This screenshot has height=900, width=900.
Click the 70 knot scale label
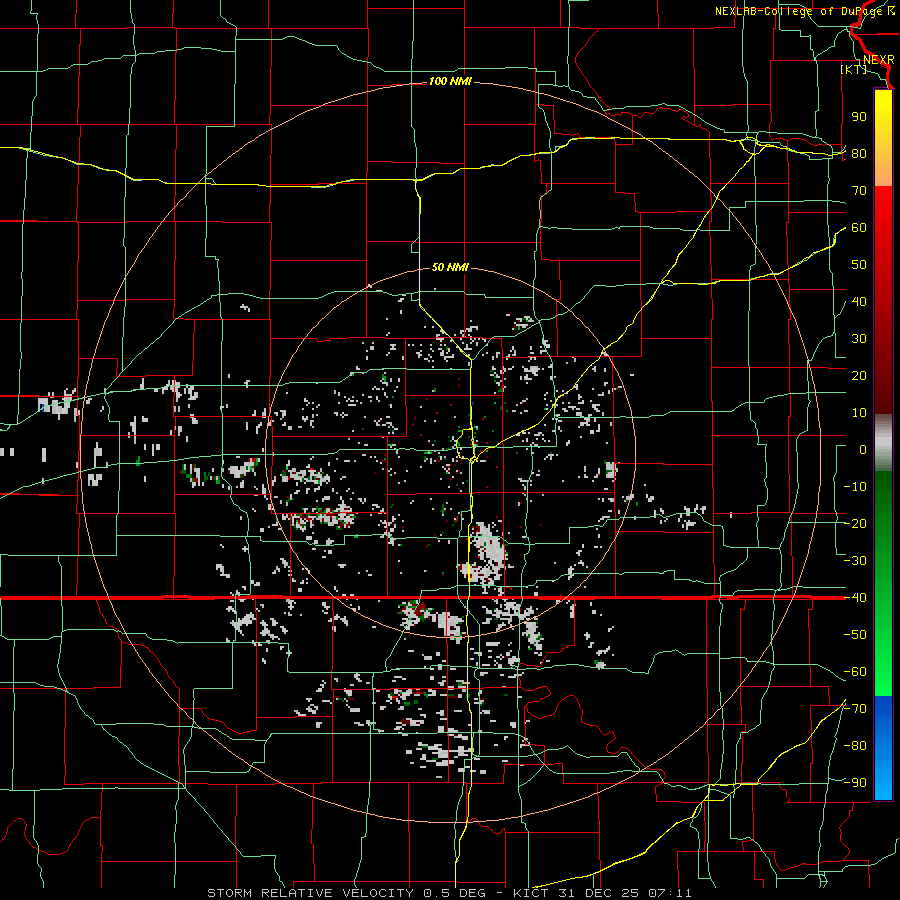pyautogui.click(x=859, y=191)
